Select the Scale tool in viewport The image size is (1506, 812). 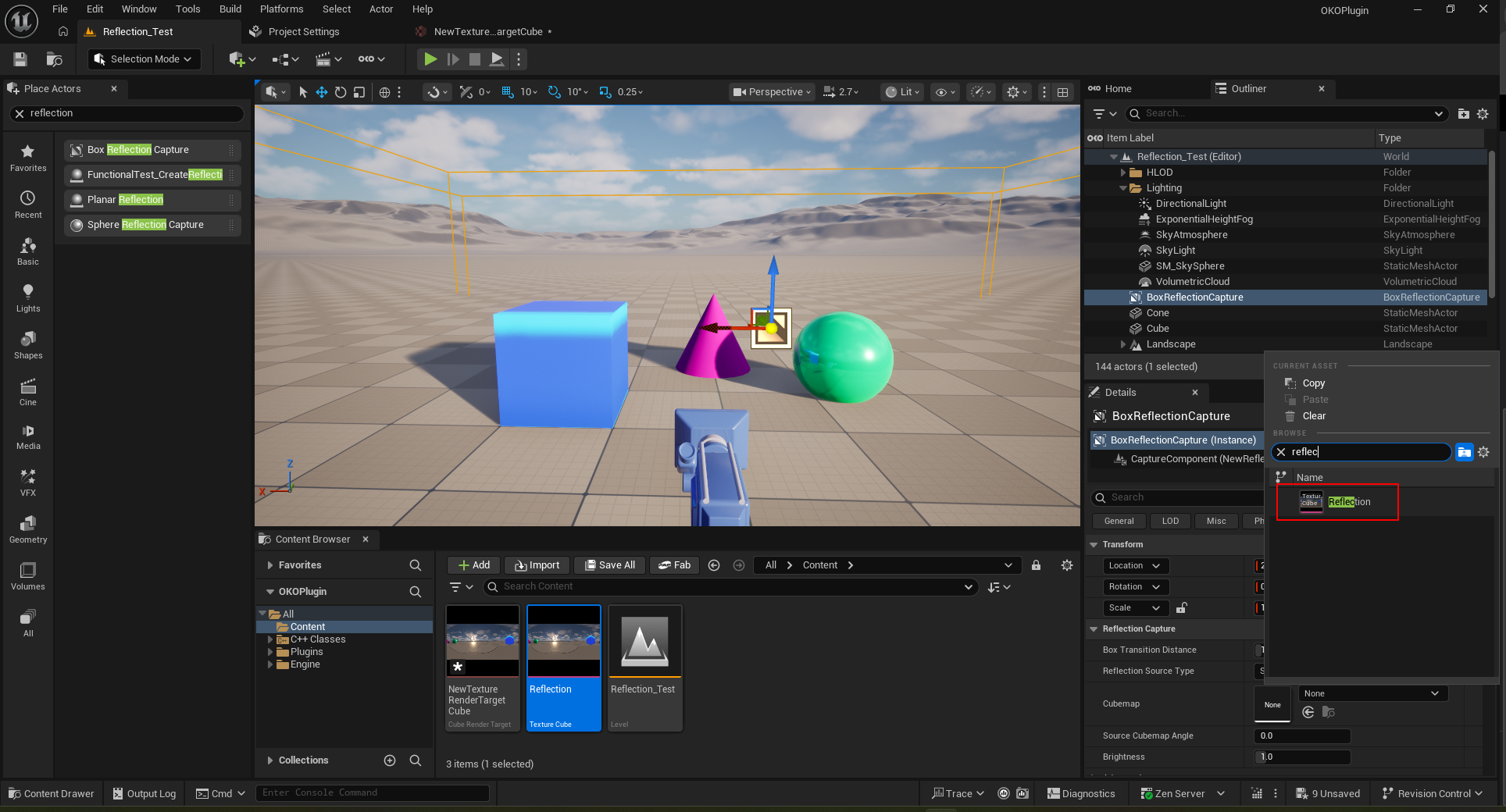point(359,92)
